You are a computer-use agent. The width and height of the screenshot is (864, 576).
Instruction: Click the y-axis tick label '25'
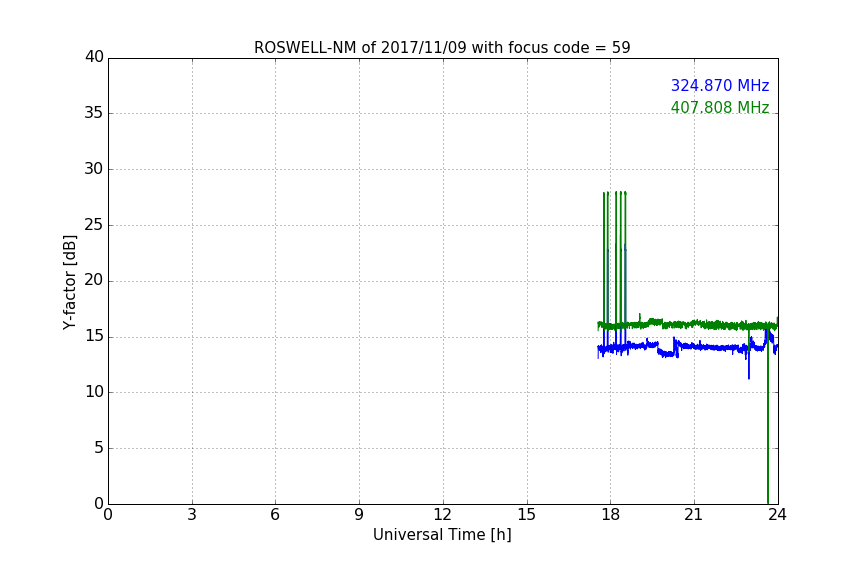pos(94,224)
